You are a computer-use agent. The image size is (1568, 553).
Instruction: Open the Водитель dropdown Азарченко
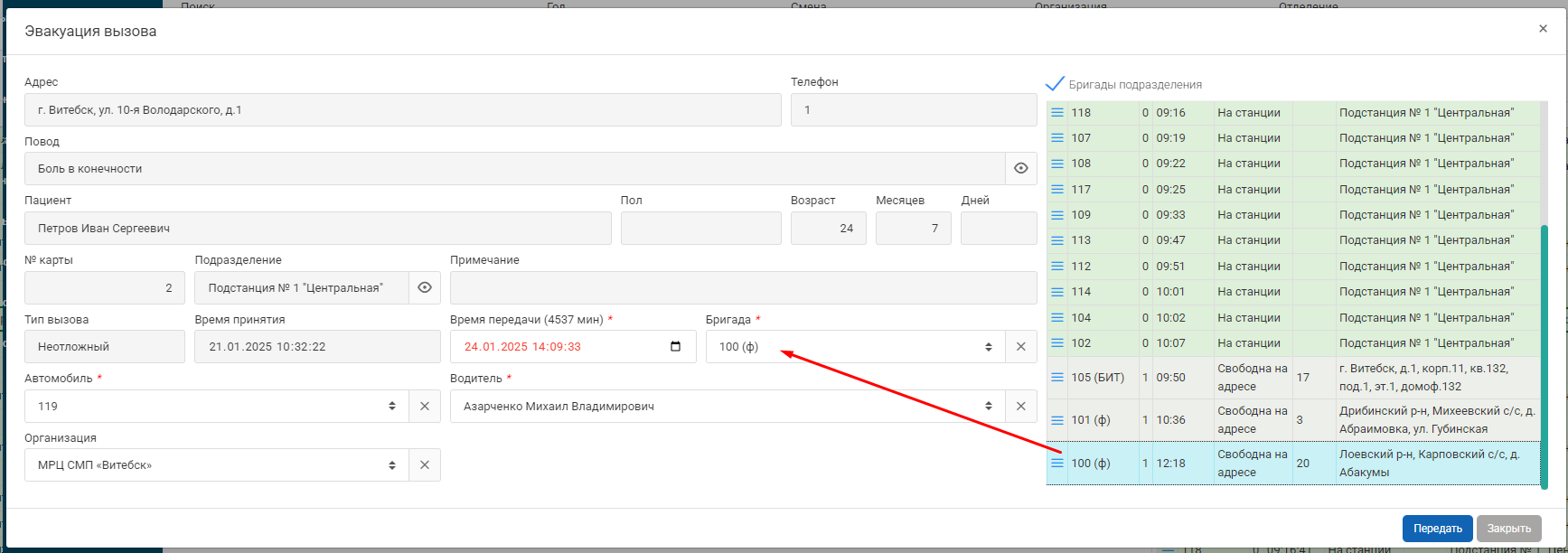pyautogui.click(x=728, y=407)
